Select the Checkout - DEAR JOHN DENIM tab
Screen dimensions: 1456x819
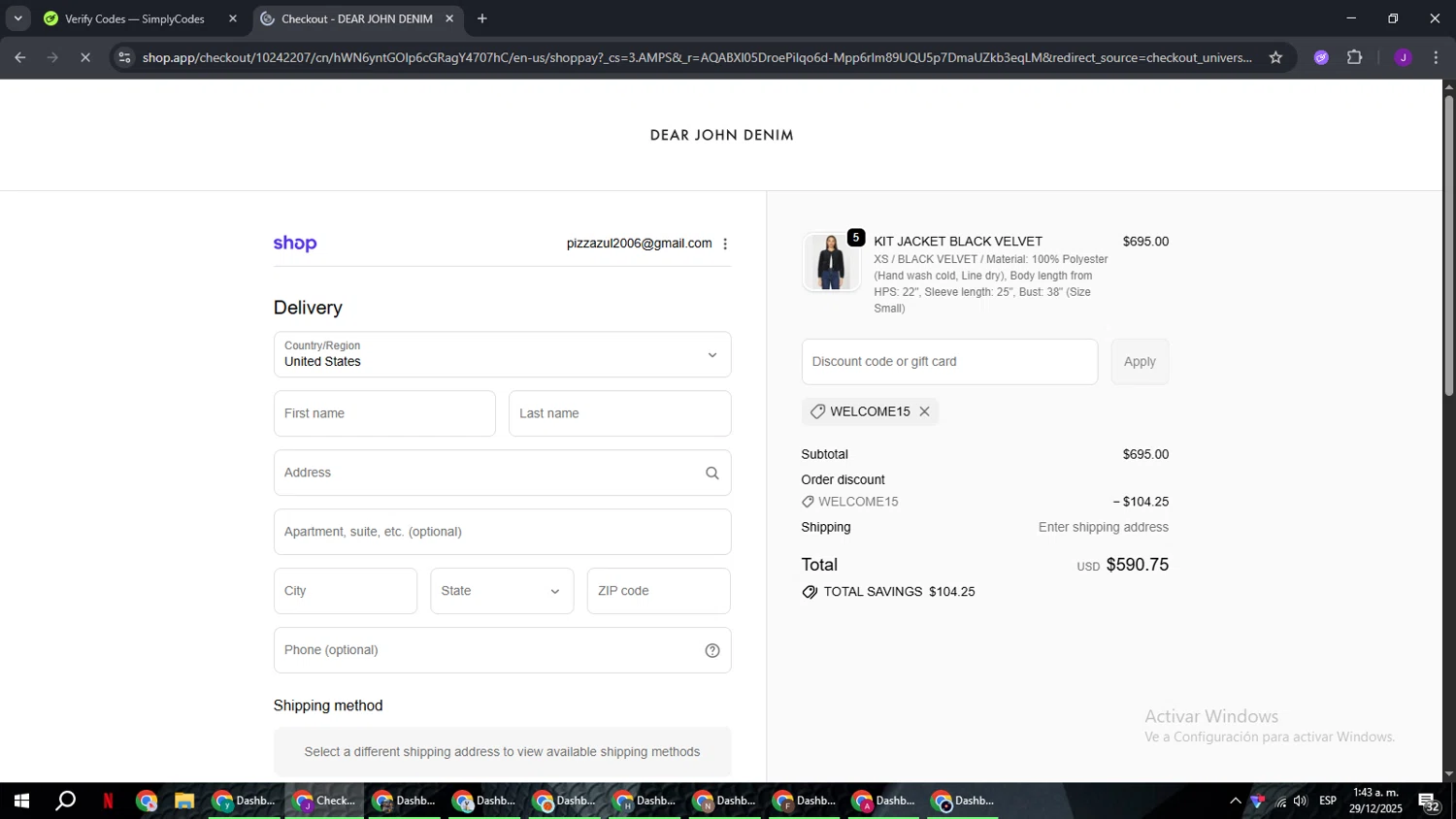point(358,18)
